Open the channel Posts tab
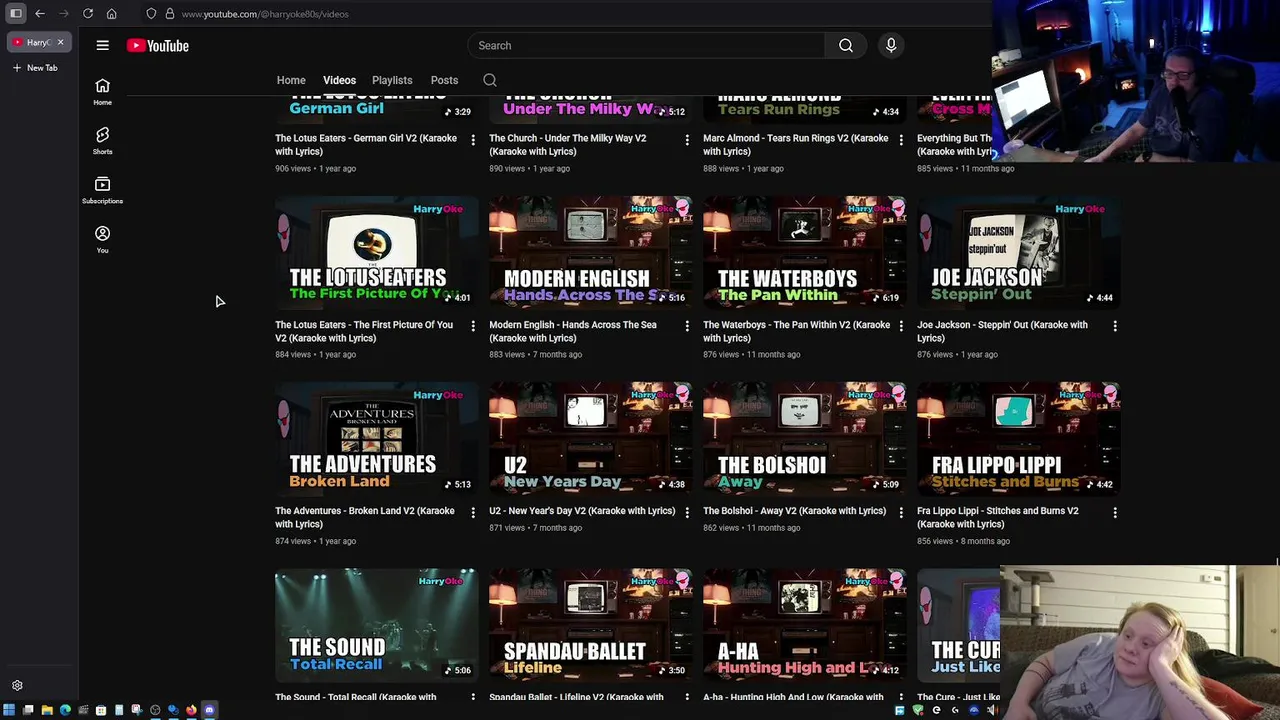Image resolution: width=1280 pixels, height=720 pixels. pyautogui.click(x=444, y=80)
